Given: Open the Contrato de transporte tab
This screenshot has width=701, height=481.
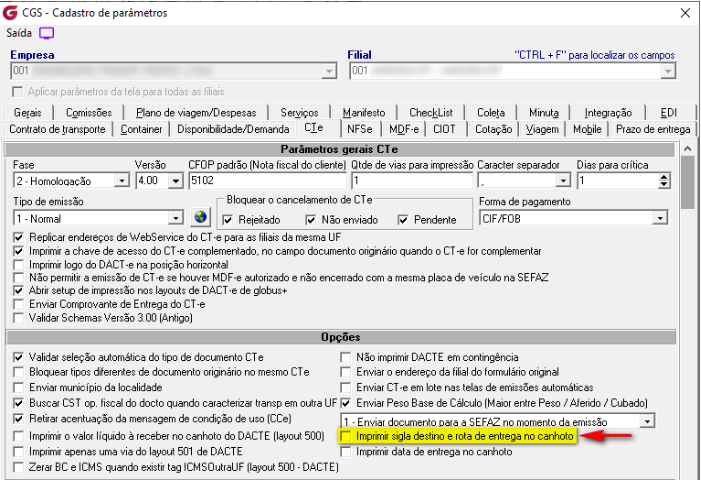Looking at the screenshot, I should 57,129.
